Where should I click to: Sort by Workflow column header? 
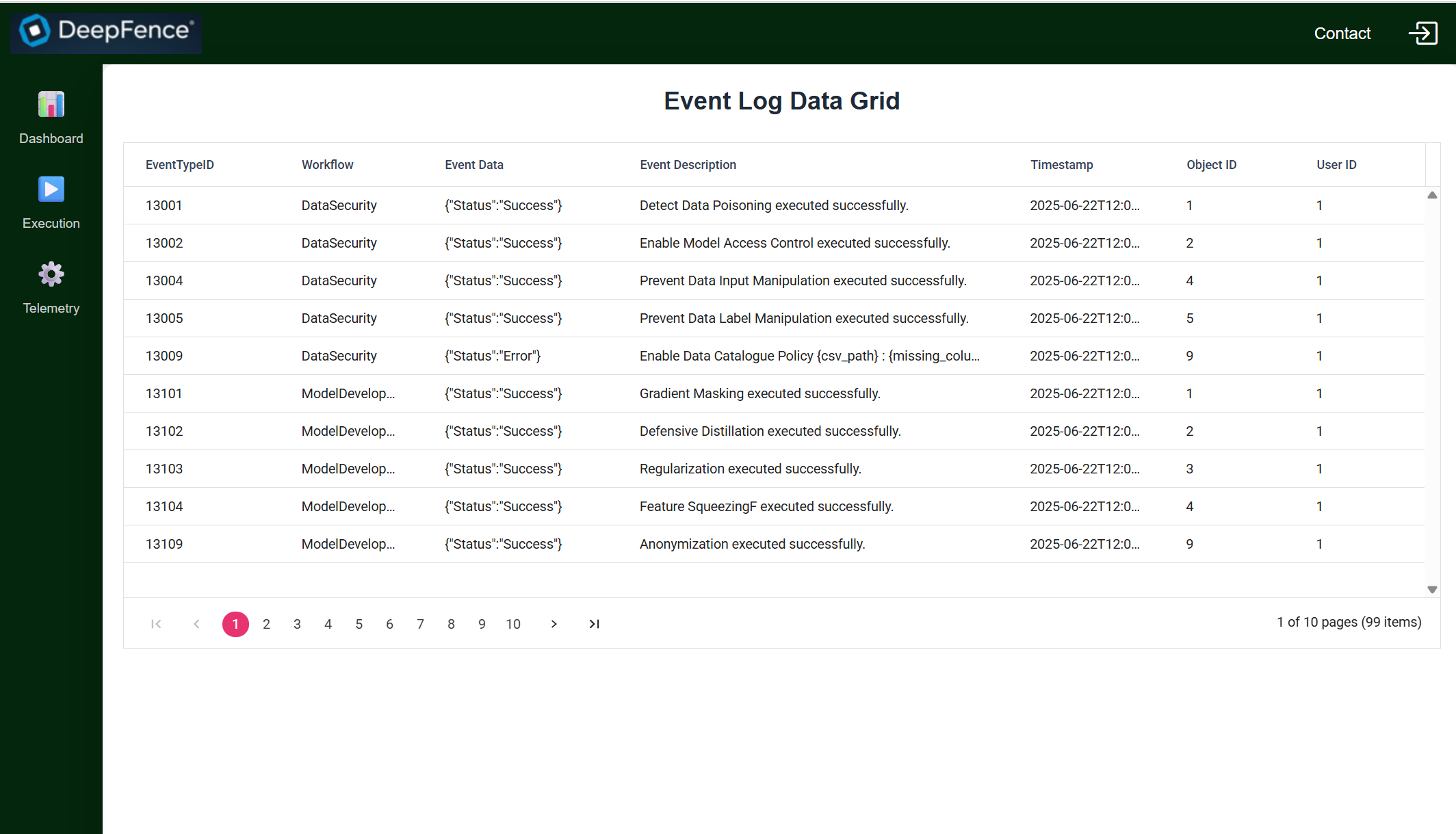point(328,165)
